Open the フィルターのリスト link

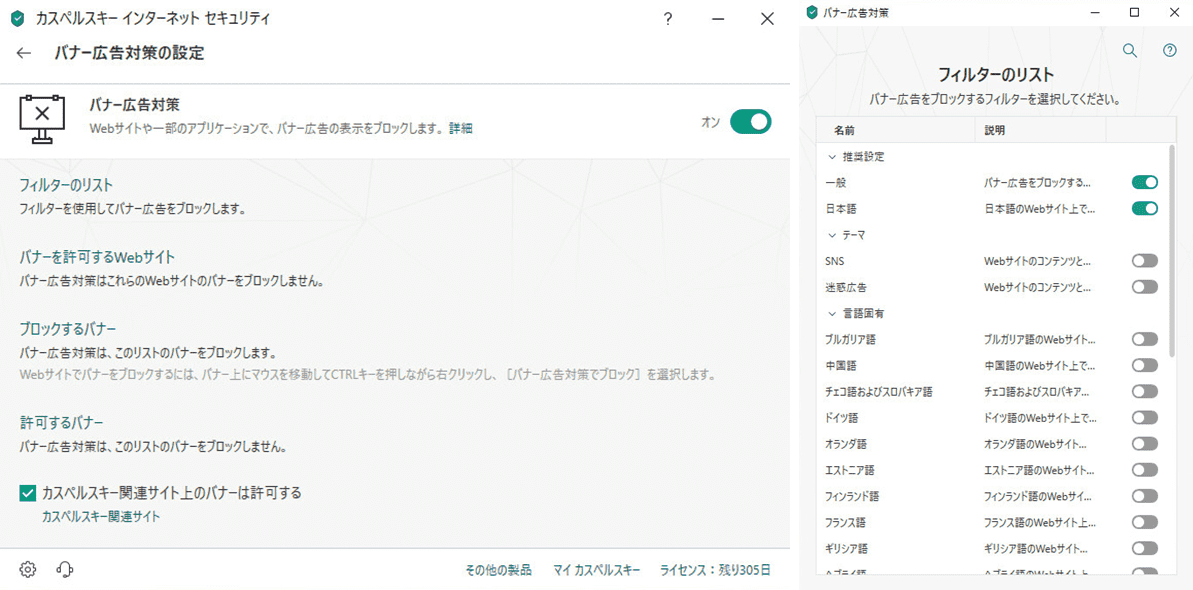coord(66,186)
